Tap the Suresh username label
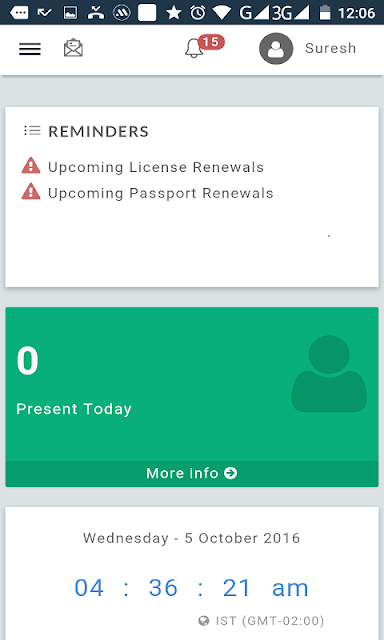The image size is (384, 640). [331, 48]
